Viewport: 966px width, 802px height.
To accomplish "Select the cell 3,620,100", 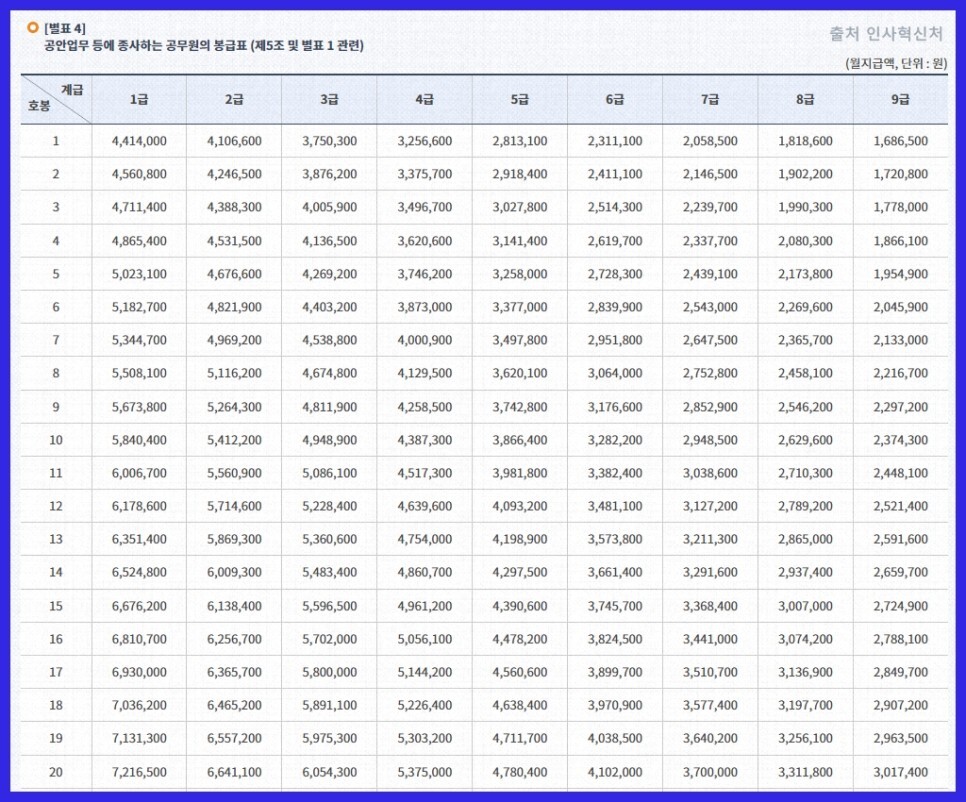I will (x=519, y=373).
